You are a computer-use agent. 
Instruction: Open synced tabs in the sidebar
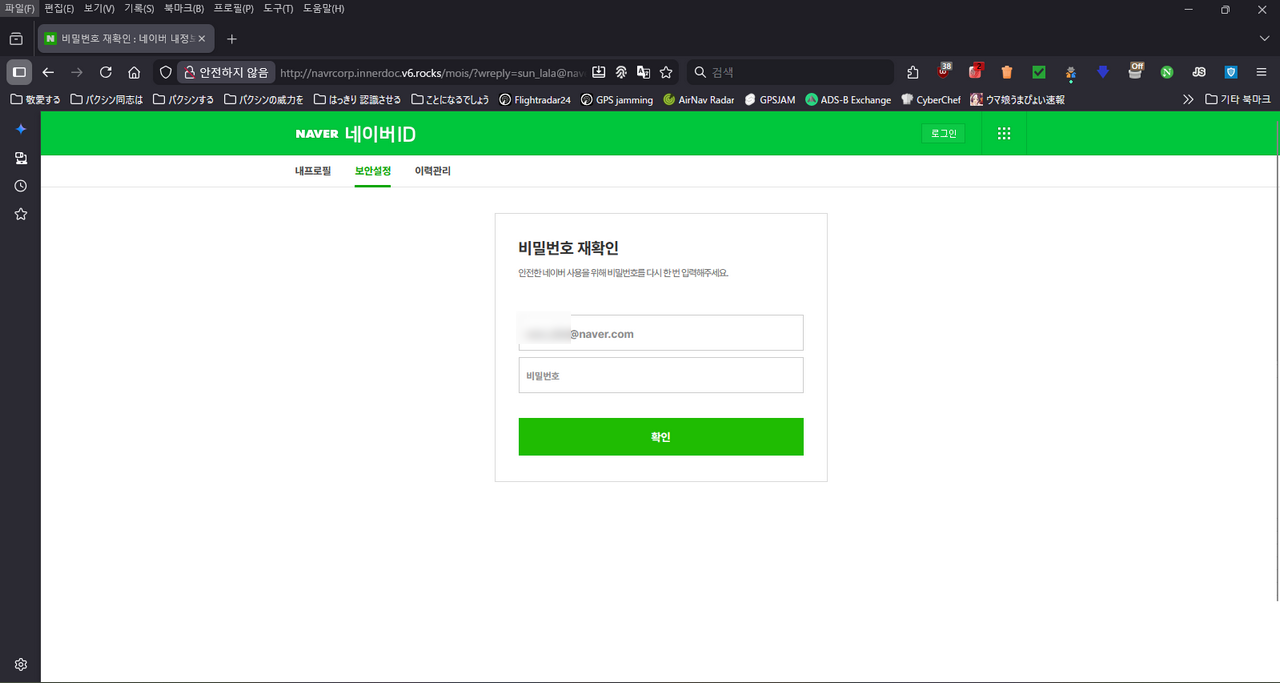coord(20,158)
